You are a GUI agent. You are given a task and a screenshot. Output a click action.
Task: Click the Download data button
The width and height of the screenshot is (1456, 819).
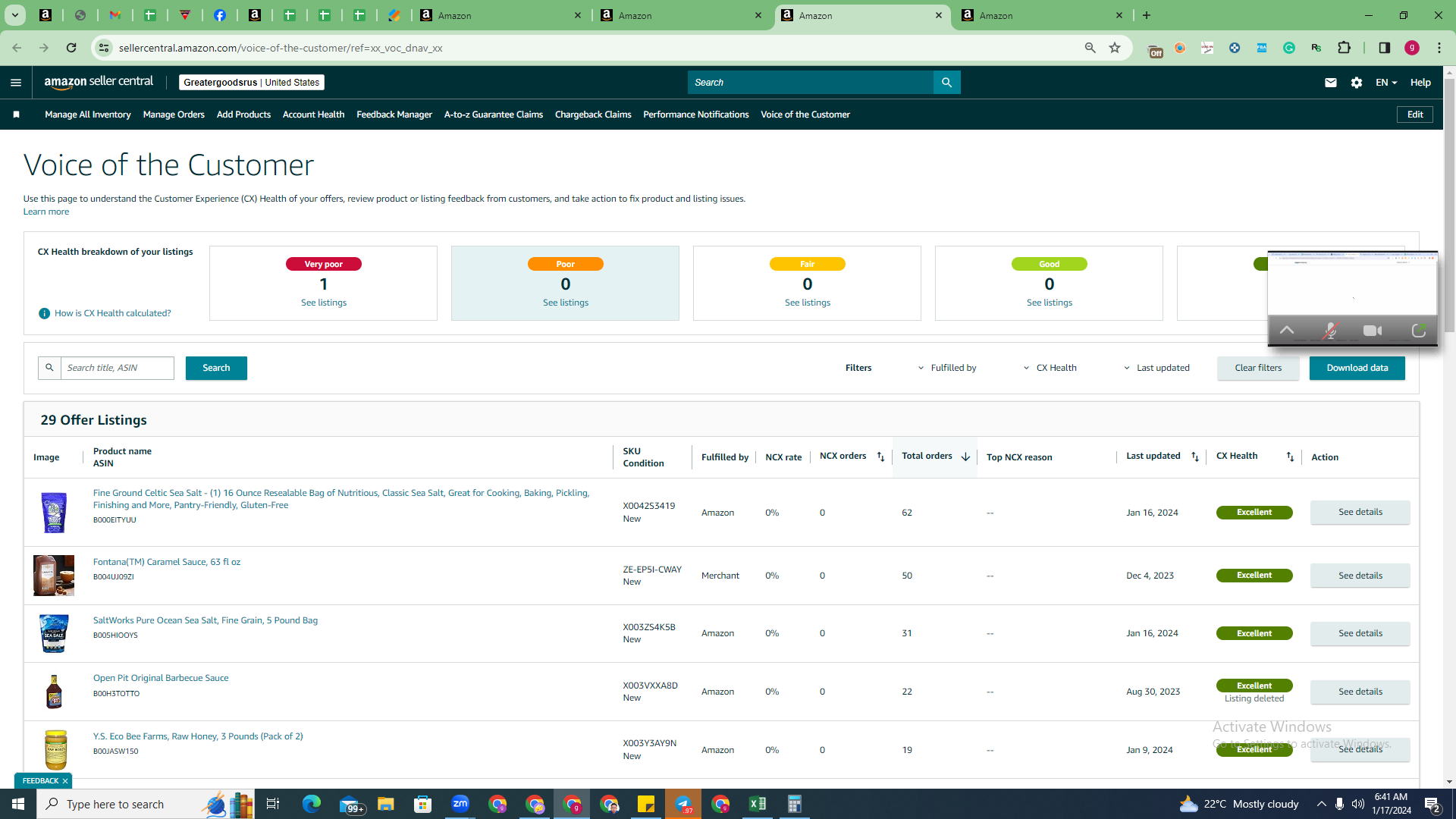[1357, 368]
